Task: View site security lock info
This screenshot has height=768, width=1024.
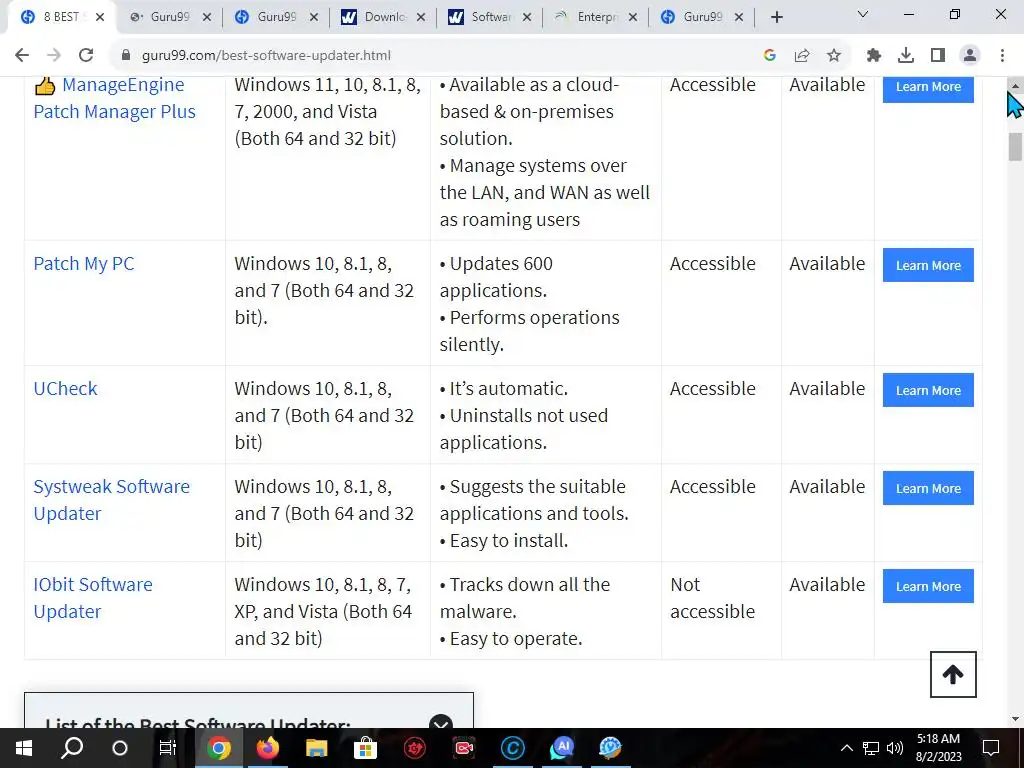Action: [126, 56]
